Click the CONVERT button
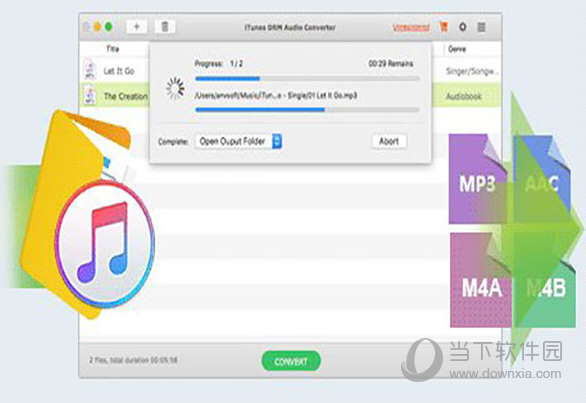The image size is (586, 403). [x=291, y=361]
